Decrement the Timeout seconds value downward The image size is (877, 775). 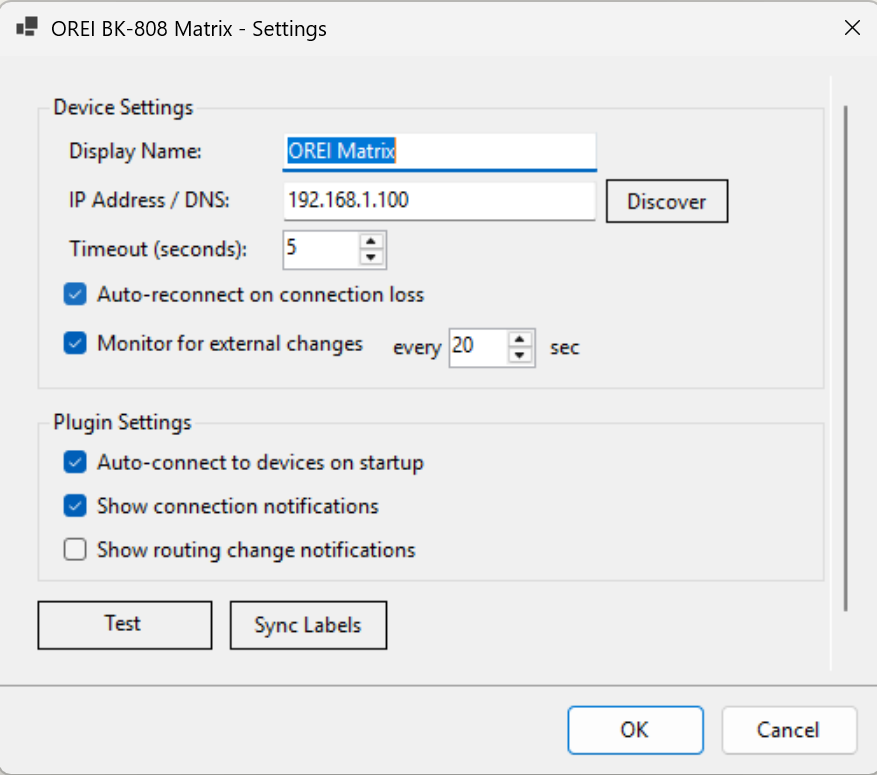click(370, 257)
